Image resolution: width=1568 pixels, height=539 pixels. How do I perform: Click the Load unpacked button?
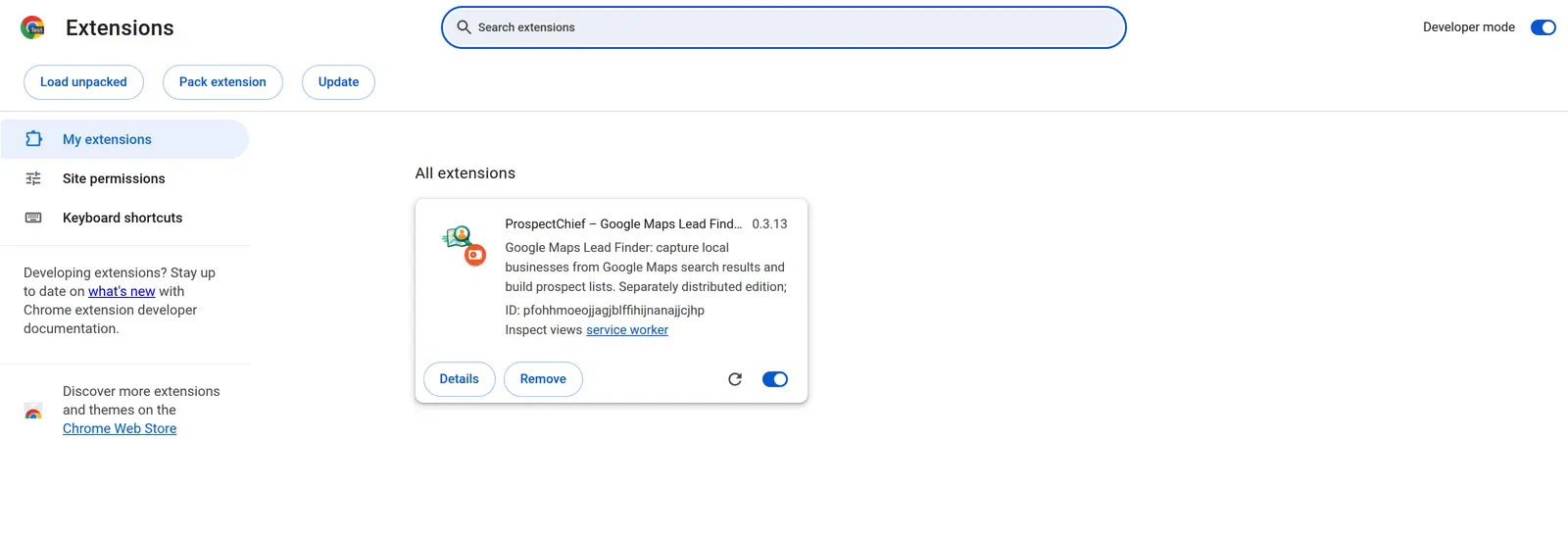coord(83,82)
